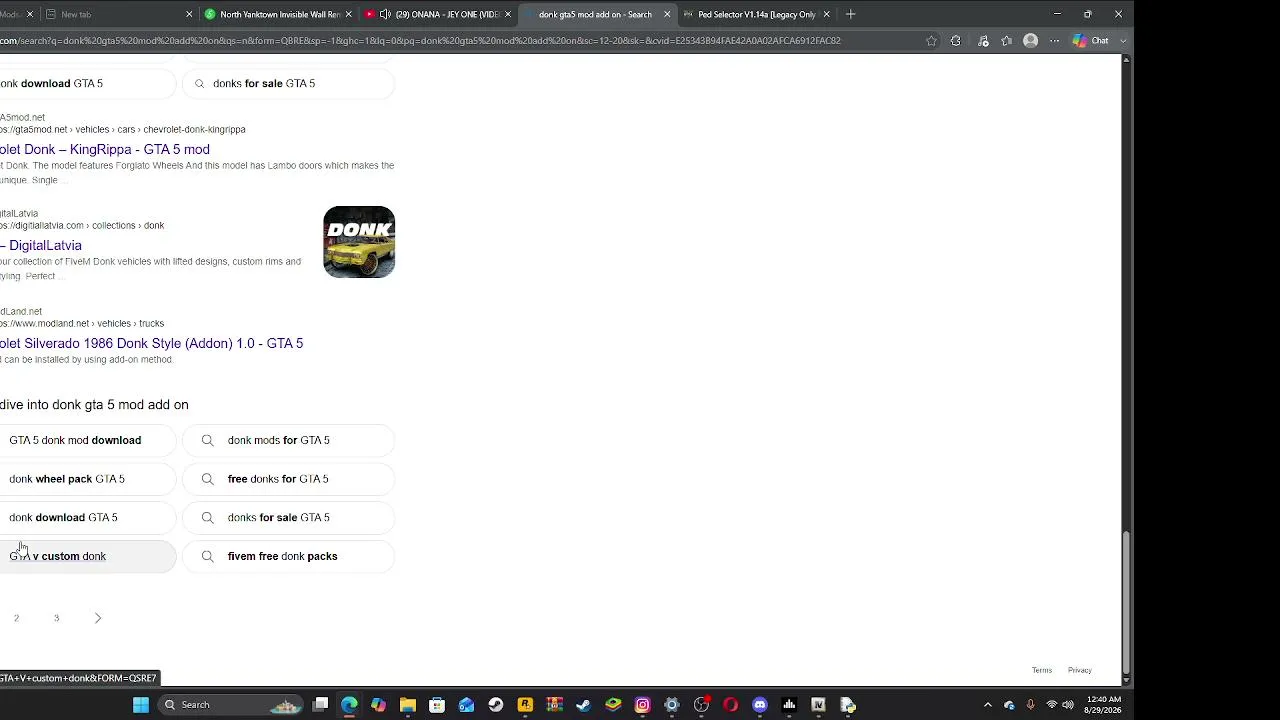The width and height of the screenshot is (1280, 720).
Task: Open Discord from the taskbar
Action: (x=760, y=705)
